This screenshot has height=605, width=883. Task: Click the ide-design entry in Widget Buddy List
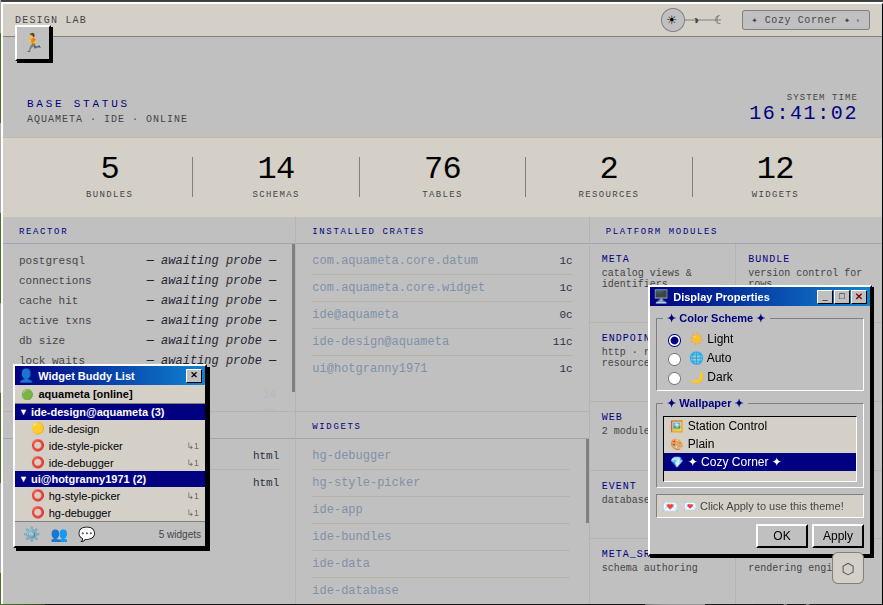(110, 429)
